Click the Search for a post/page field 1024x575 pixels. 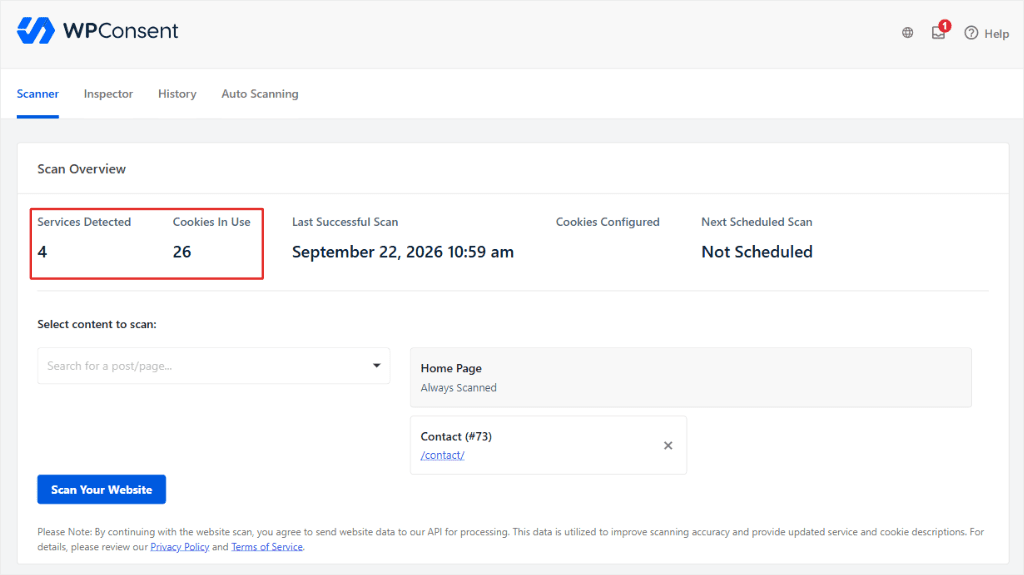pyautogui.click(x=214, y=366)
